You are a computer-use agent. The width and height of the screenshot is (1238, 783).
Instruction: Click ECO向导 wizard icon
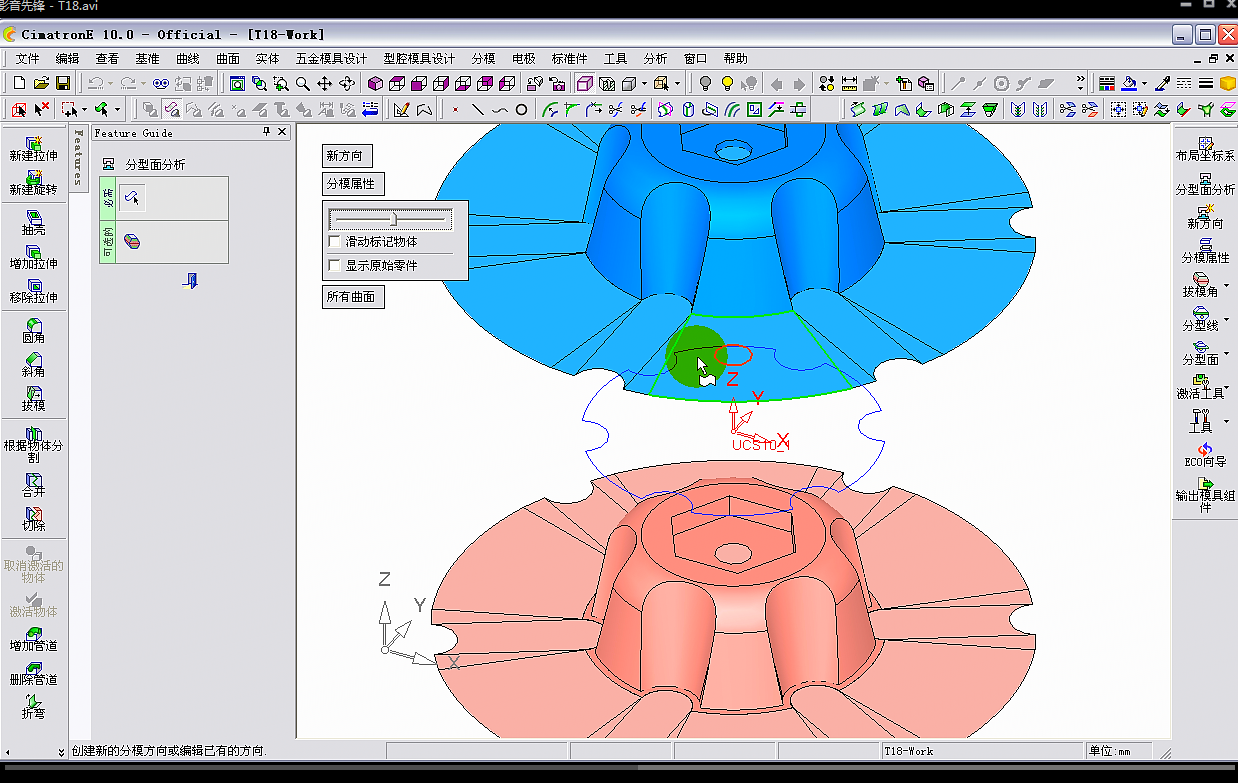point(1205,456)
